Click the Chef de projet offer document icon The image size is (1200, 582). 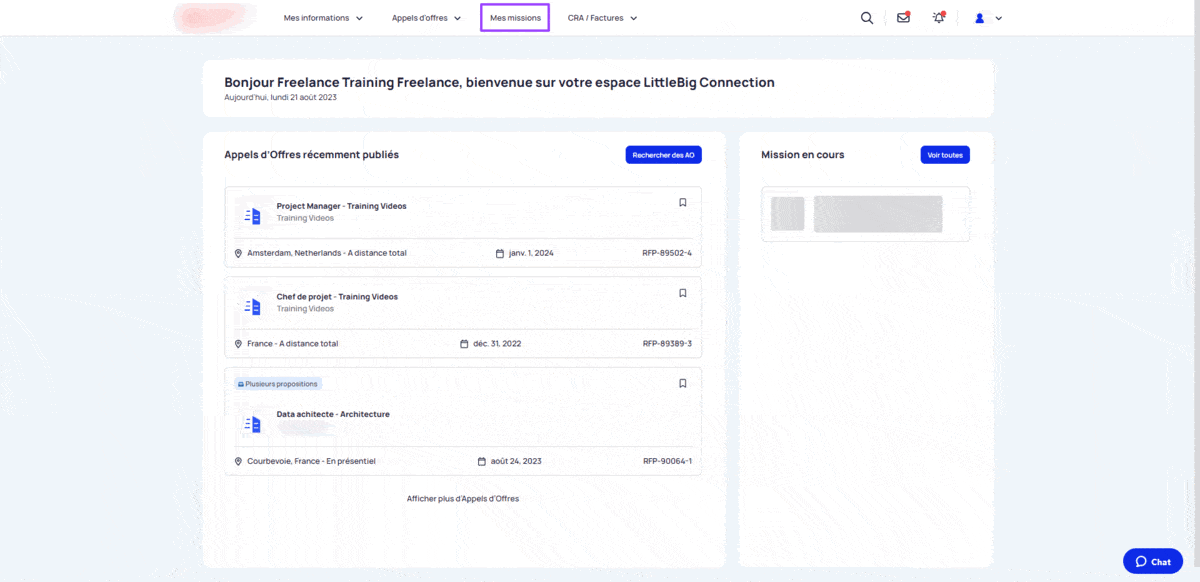(253, 306)
